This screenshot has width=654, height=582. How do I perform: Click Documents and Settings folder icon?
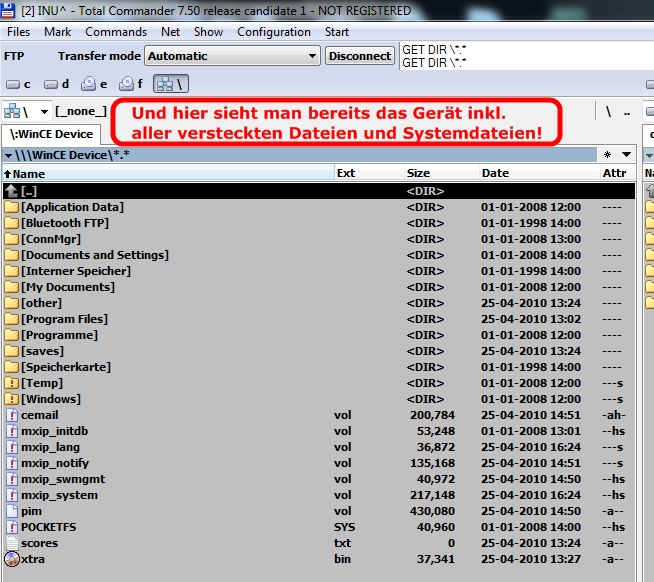pos(12,255)
